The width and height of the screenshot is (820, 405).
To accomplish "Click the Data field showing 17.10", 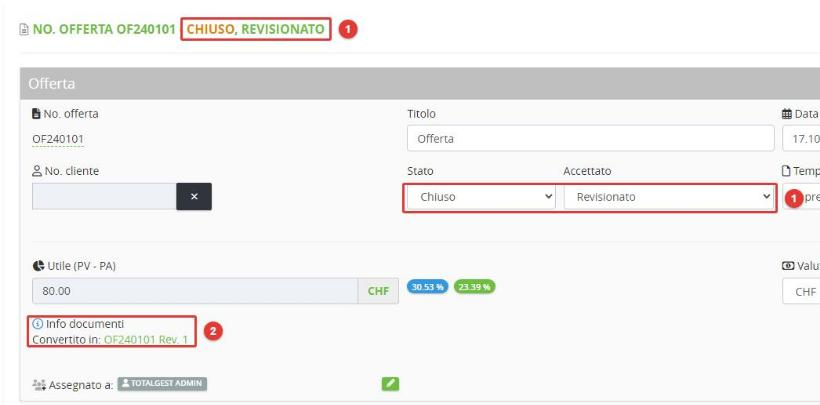I will [x=801, y=138].
